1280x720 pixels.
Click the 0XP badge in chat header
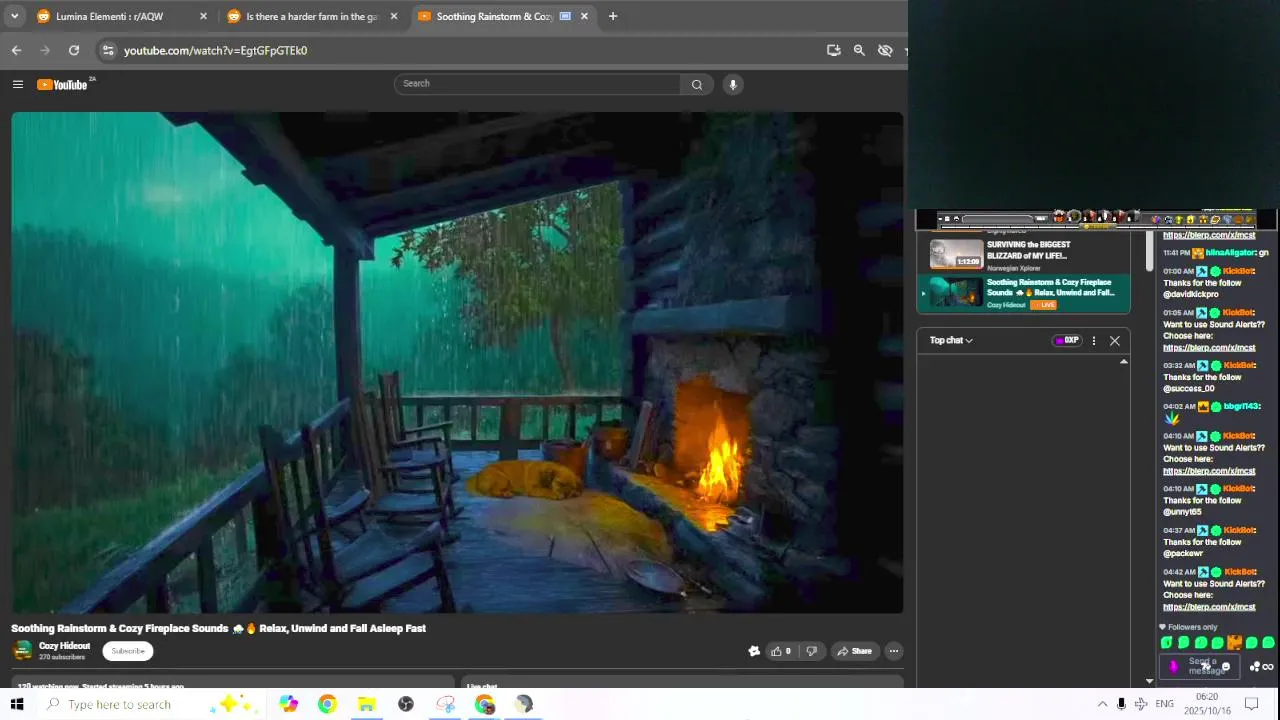coord(1067,340)
